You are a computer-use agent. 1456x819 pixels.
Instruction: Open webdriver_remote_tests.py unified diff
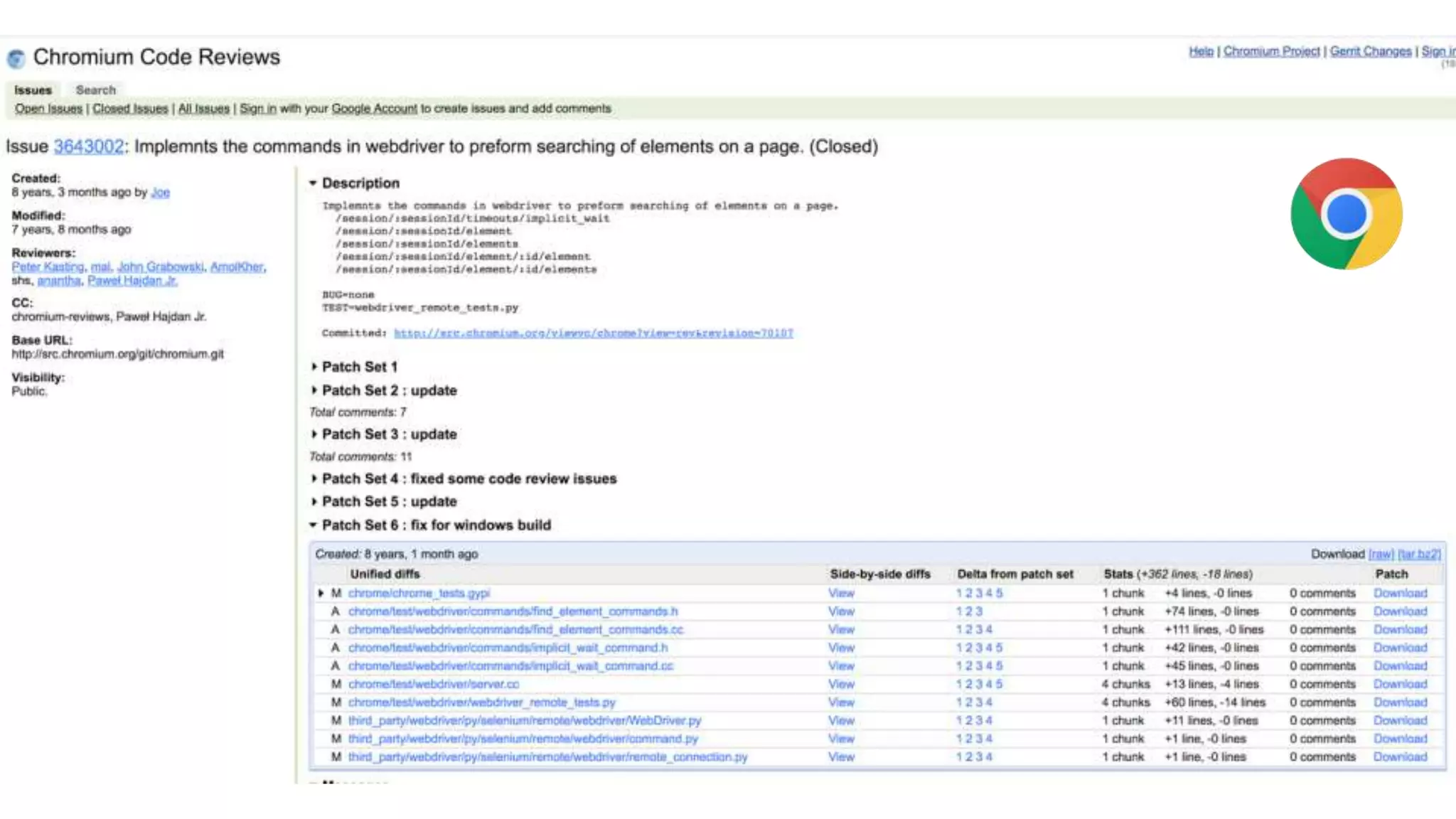481,702
